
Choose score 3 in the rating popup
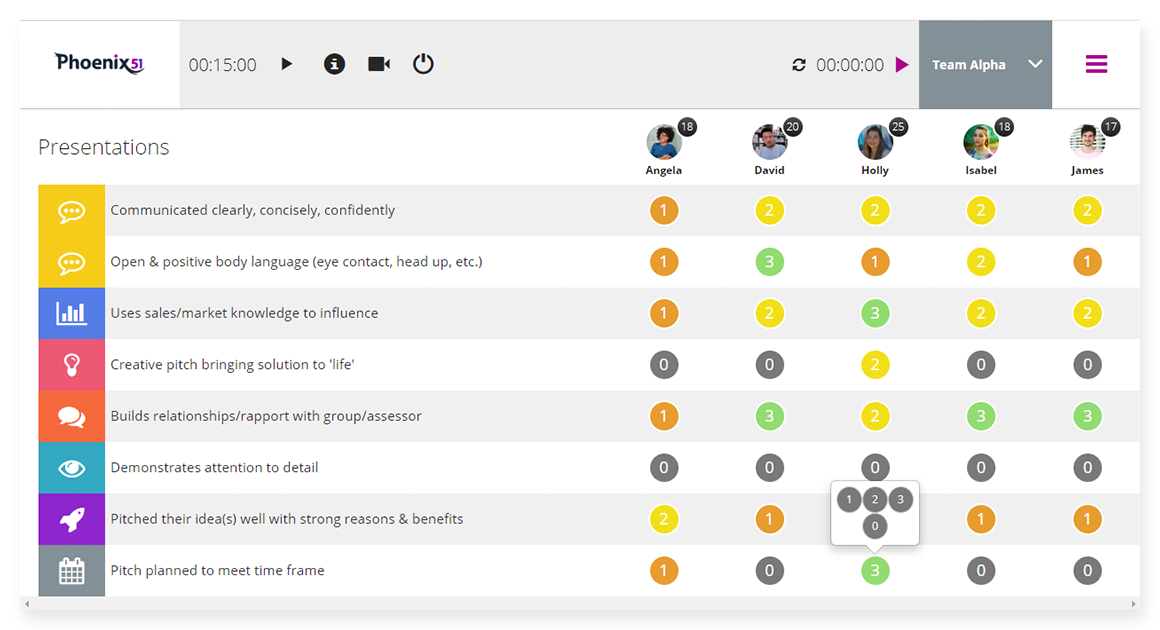[900, 500]
